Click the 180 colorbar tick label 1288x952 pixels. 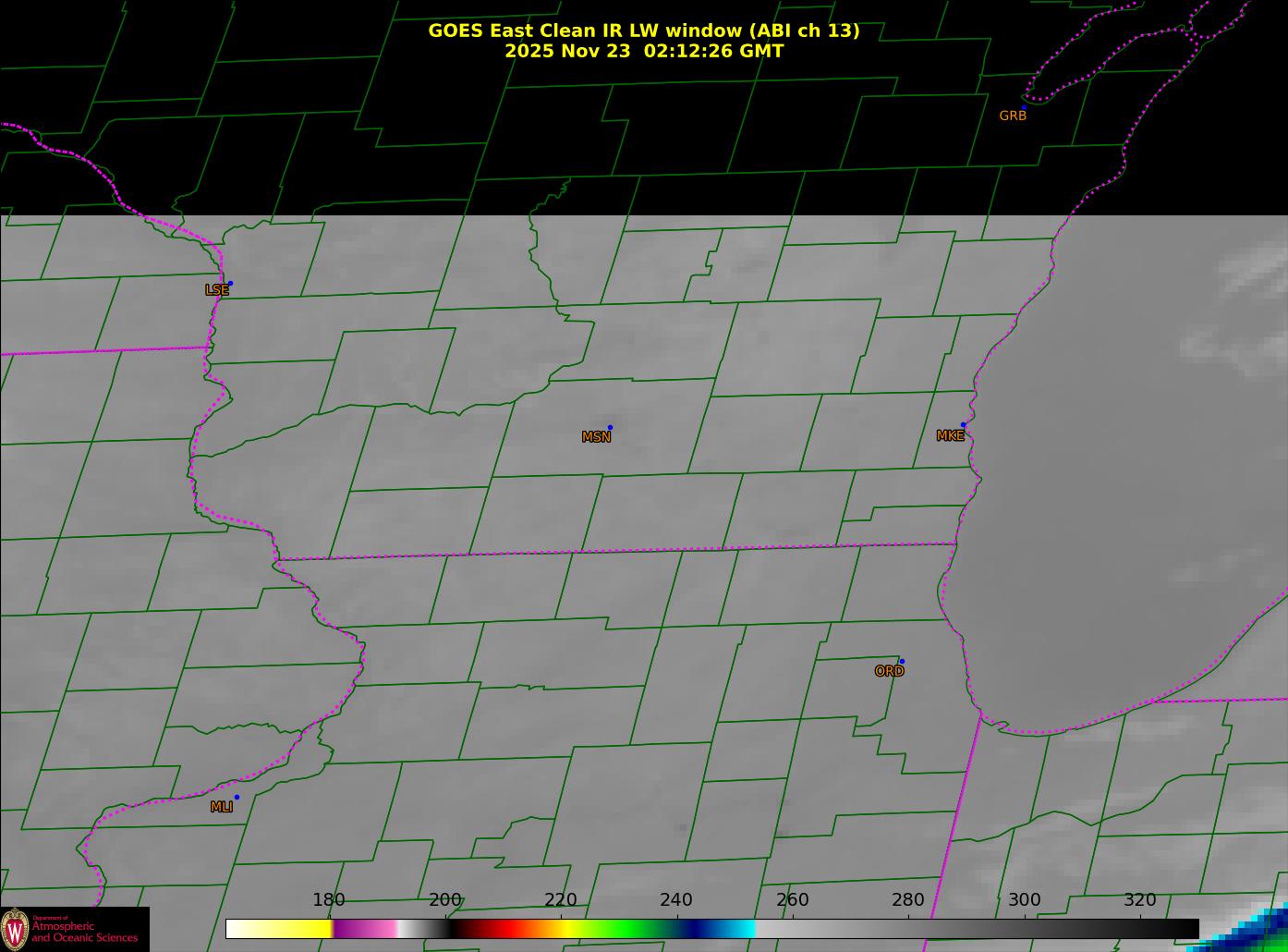point(328,900)
